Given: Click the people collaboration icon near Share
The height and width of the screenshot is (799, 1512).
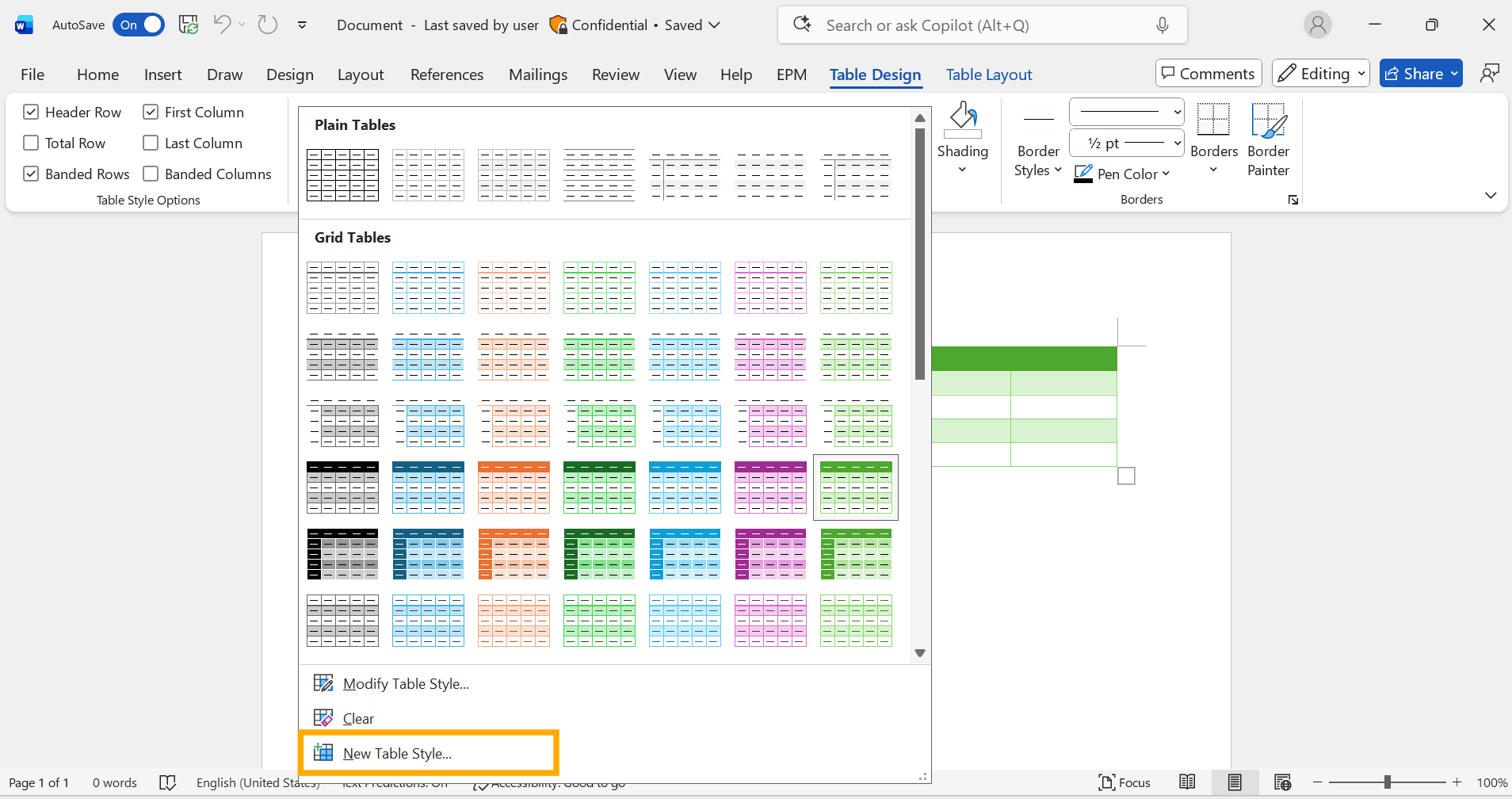Looking at the screenshot, I should point(1490,74).
